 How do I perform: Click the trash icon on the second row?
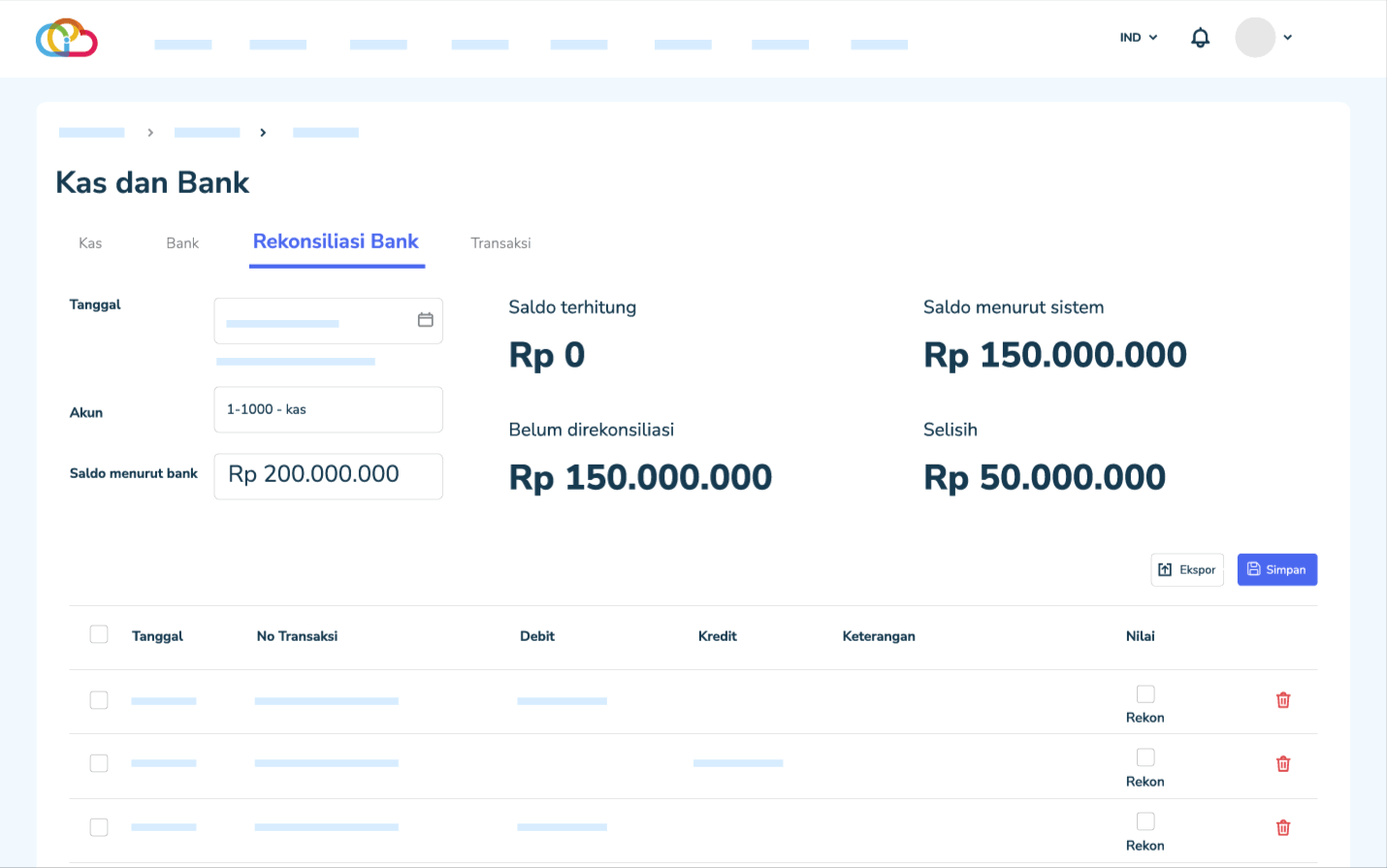1282,764
